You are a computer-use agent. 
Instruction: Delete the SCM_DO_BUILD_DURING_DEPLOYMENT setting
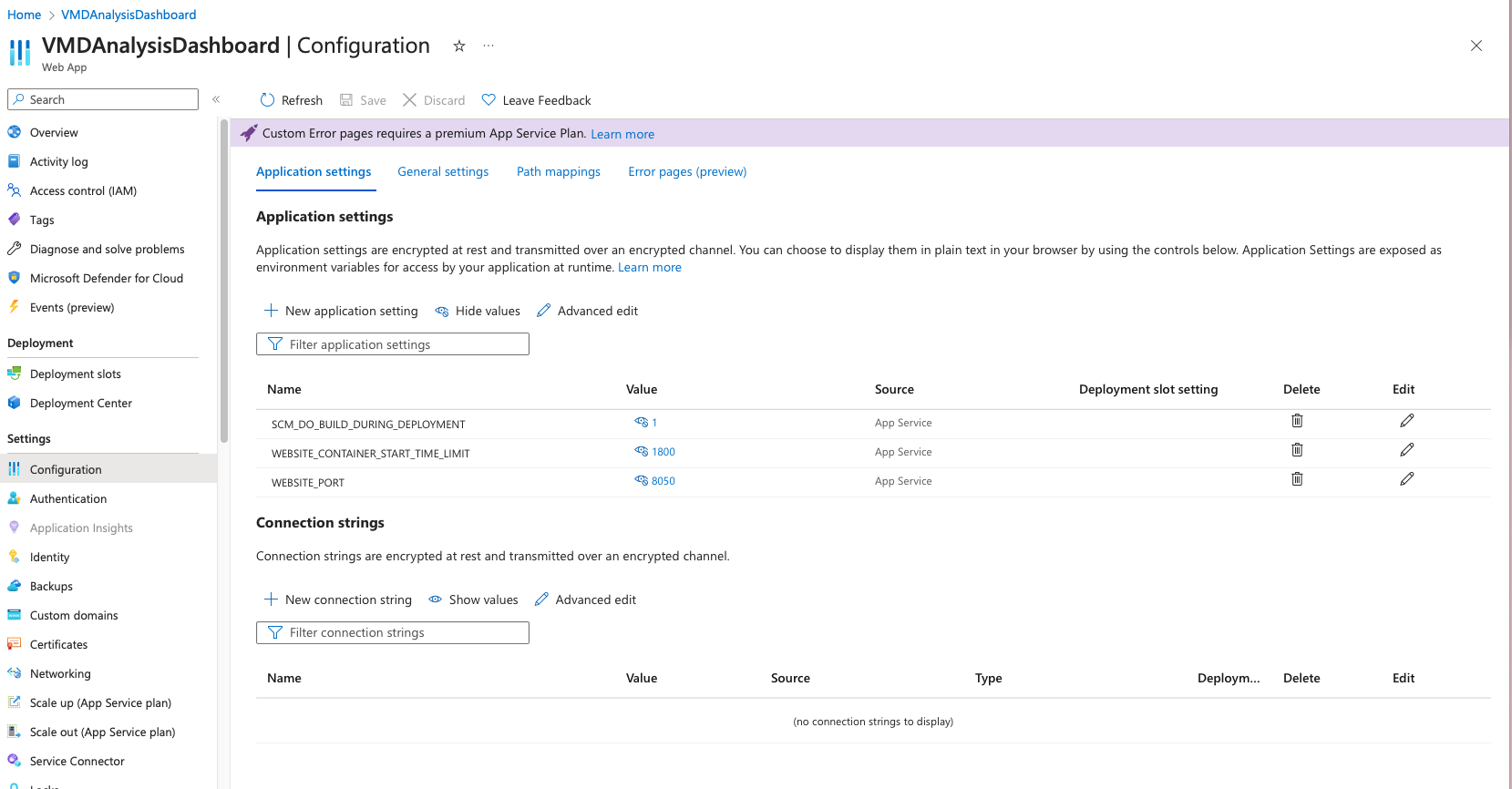click(x=1297, y=420)
